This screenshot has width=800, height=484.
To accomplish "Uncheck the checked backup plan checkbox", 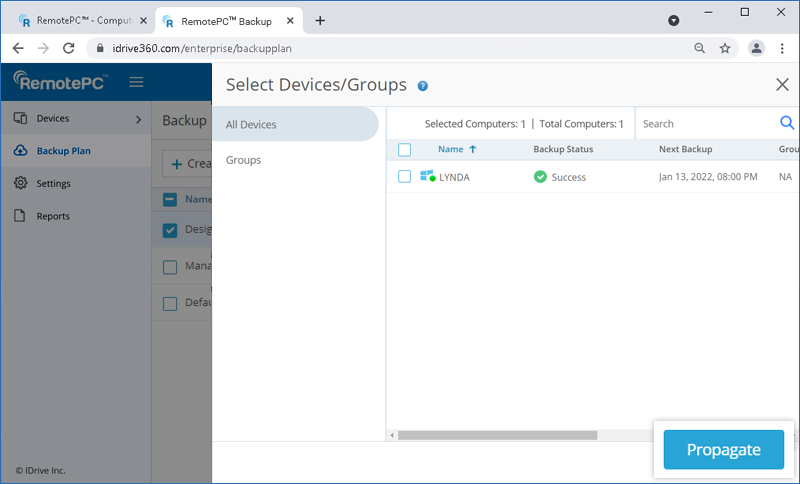I will click(170, 230).
